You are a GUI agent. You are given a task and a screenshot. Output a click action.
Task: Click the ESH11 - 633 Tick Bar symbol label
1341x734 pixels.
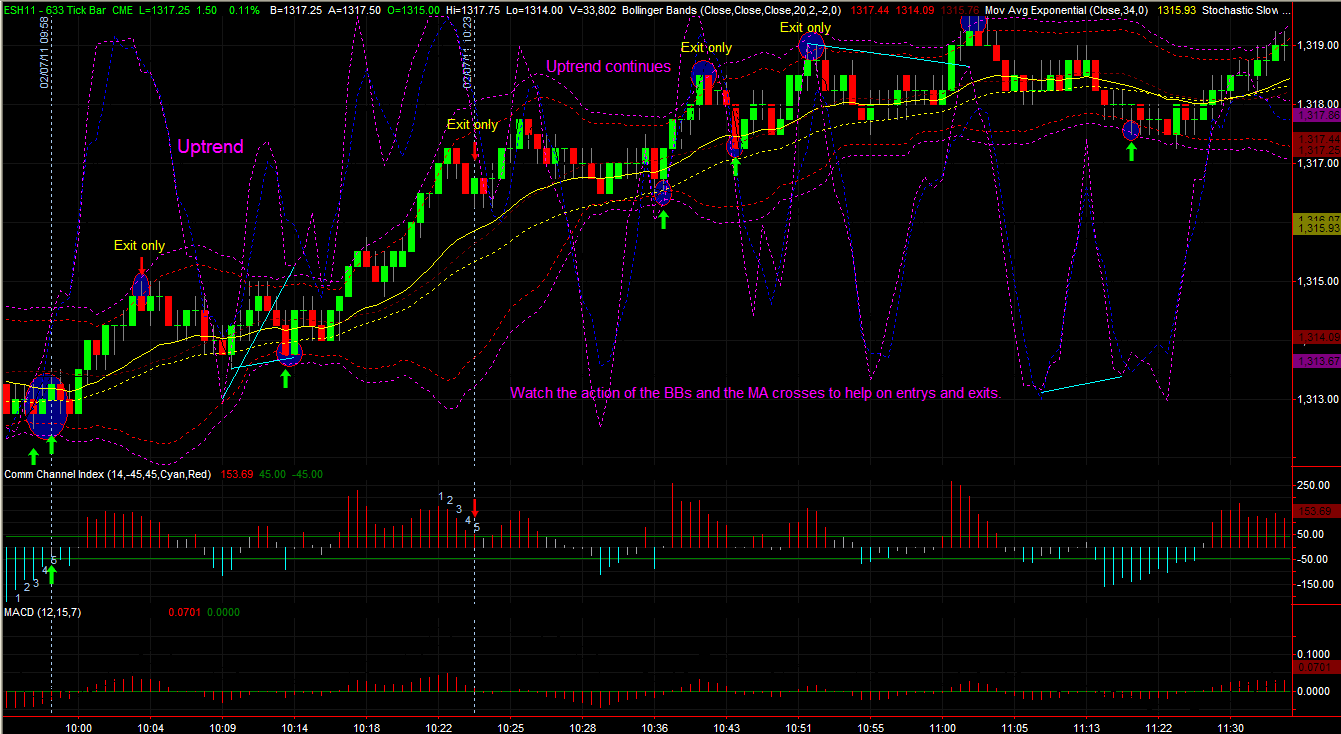[55, 10]
